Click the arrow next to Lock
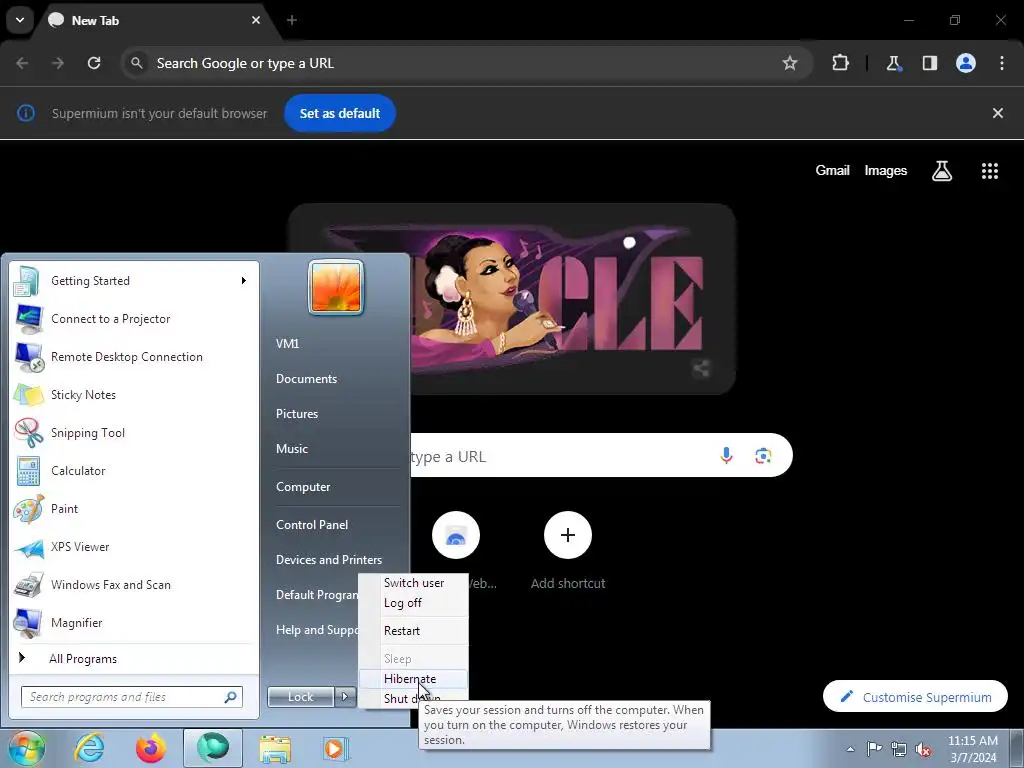The height and width of the screenshot is (768, 1024). [x=345, y=697]
